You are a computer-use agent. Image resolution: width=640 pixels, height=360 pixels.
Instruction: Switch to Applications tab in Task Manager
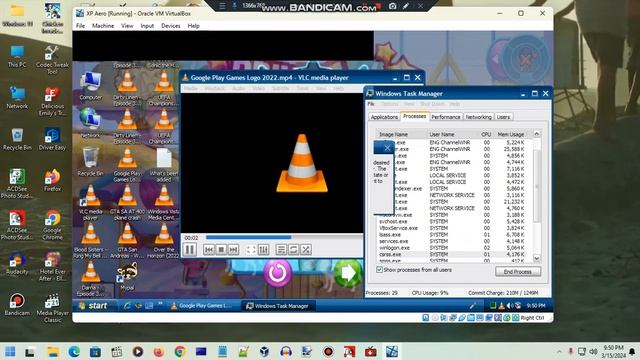tap(384, 117)
